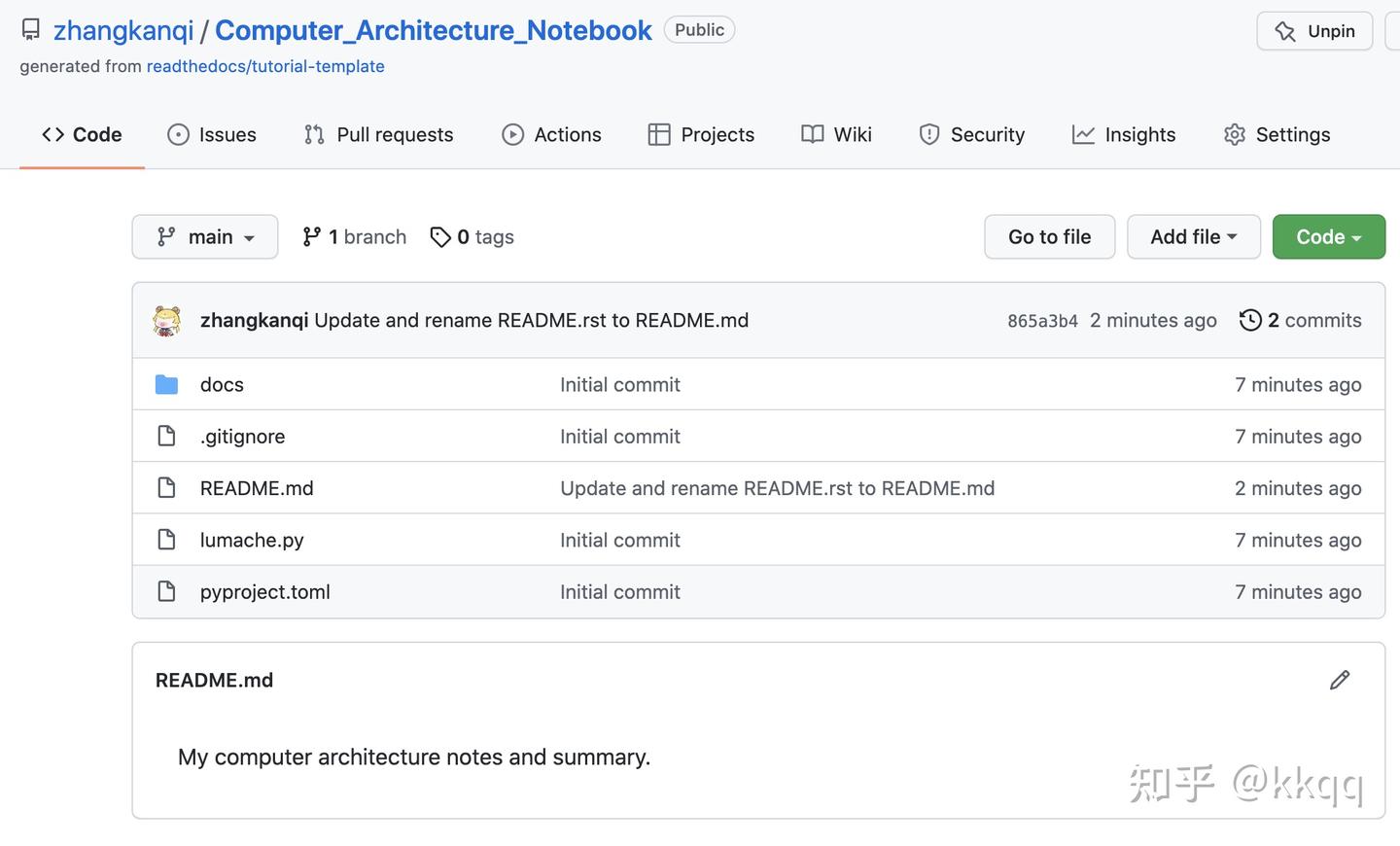Click the Pull requests merge icon
The image size is (1400, 846).
(x=312, y=134)
